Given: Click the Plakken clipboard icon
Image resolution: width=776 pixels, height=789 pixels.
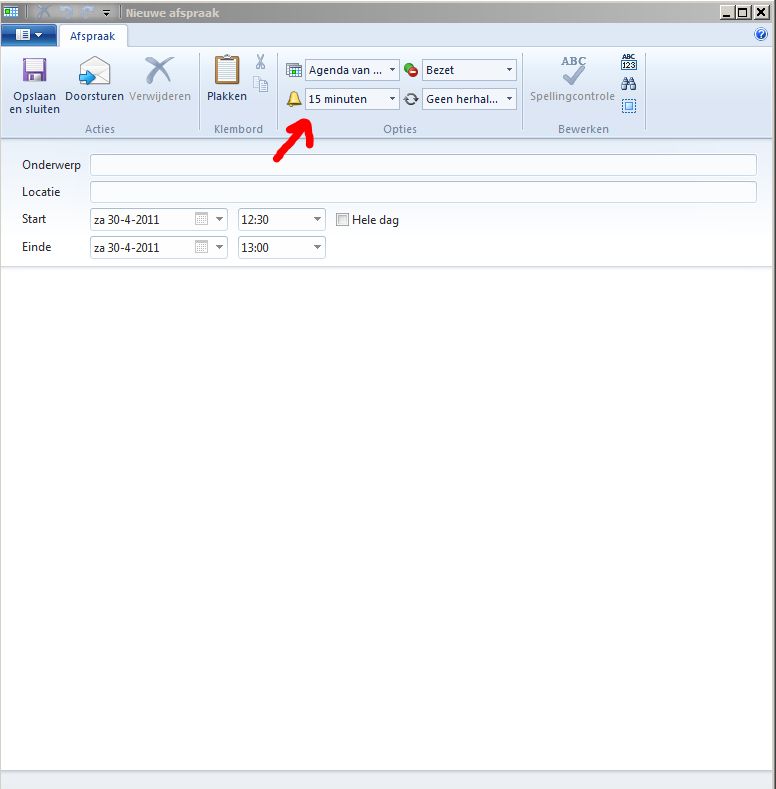Looking at the screenshot, I should click(227, 72).
